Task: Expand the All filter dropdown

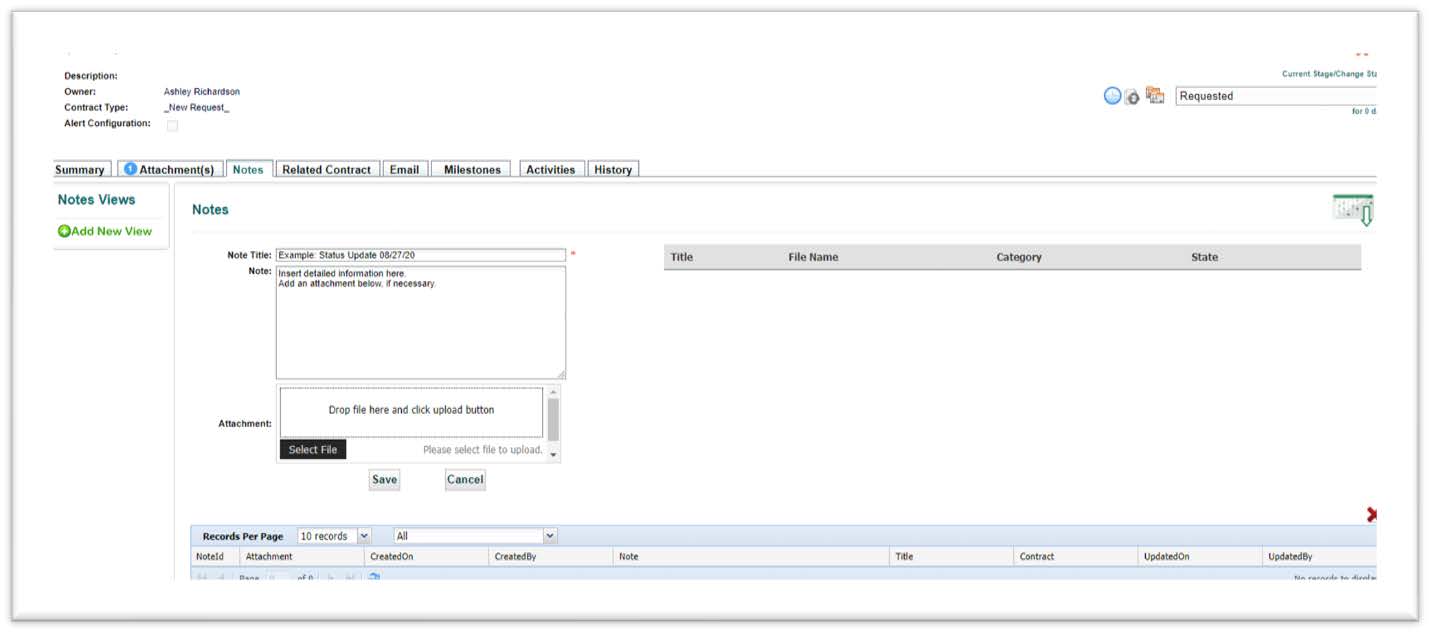Action: pyautogui.click(x=475, y=536)
